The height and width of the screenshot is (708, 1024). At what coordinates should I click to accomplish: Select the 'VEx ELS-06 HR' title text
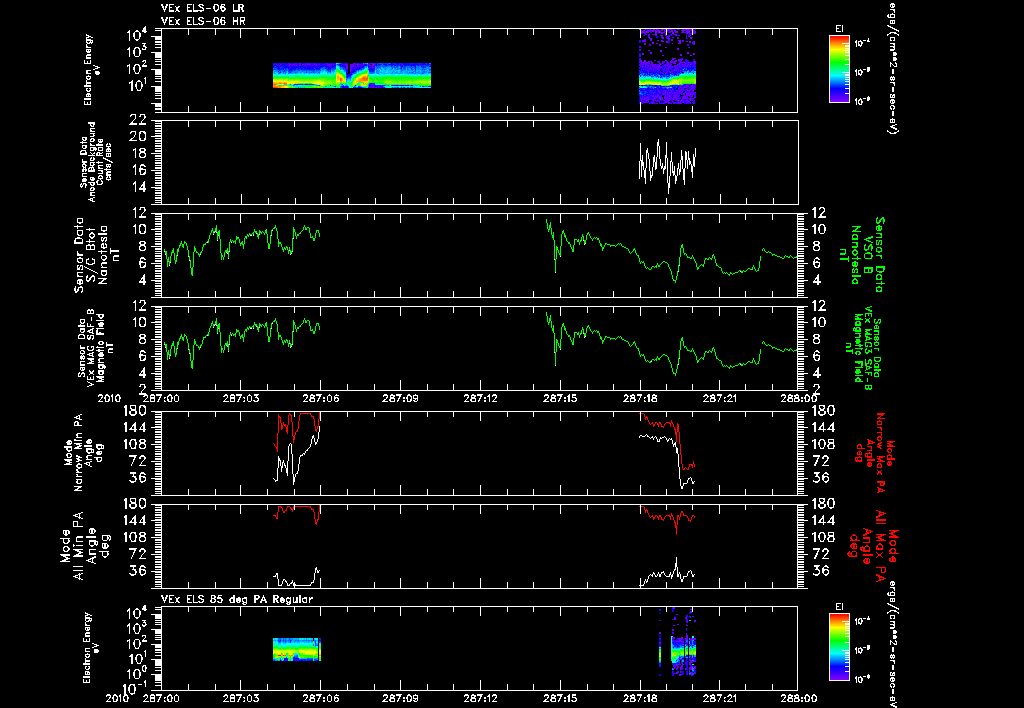[203, 22]
